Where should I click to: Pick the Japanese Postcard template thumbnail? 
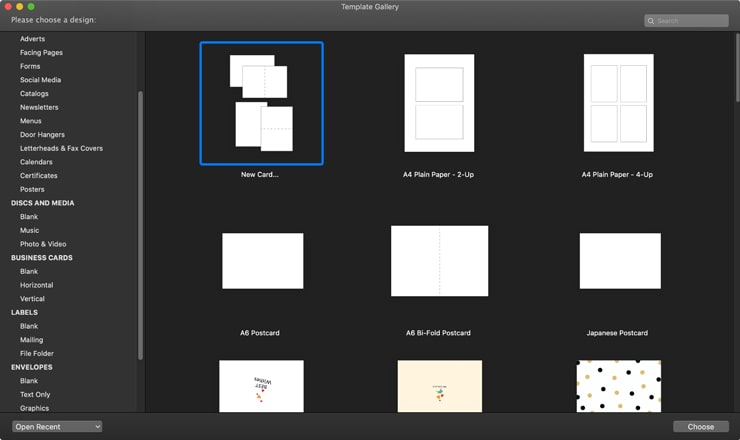pyautogui.click(x=620, y=261)
